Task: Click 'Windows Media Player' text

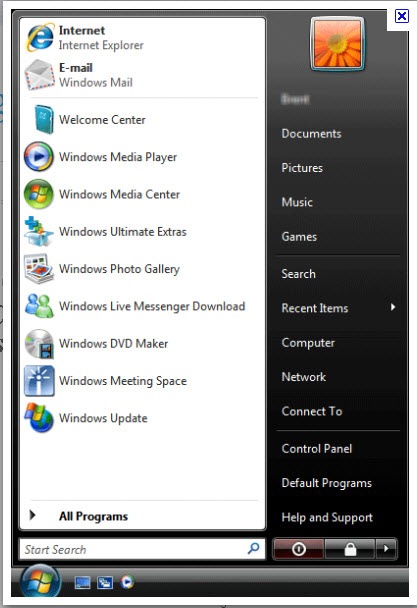Action: (118, 157)
